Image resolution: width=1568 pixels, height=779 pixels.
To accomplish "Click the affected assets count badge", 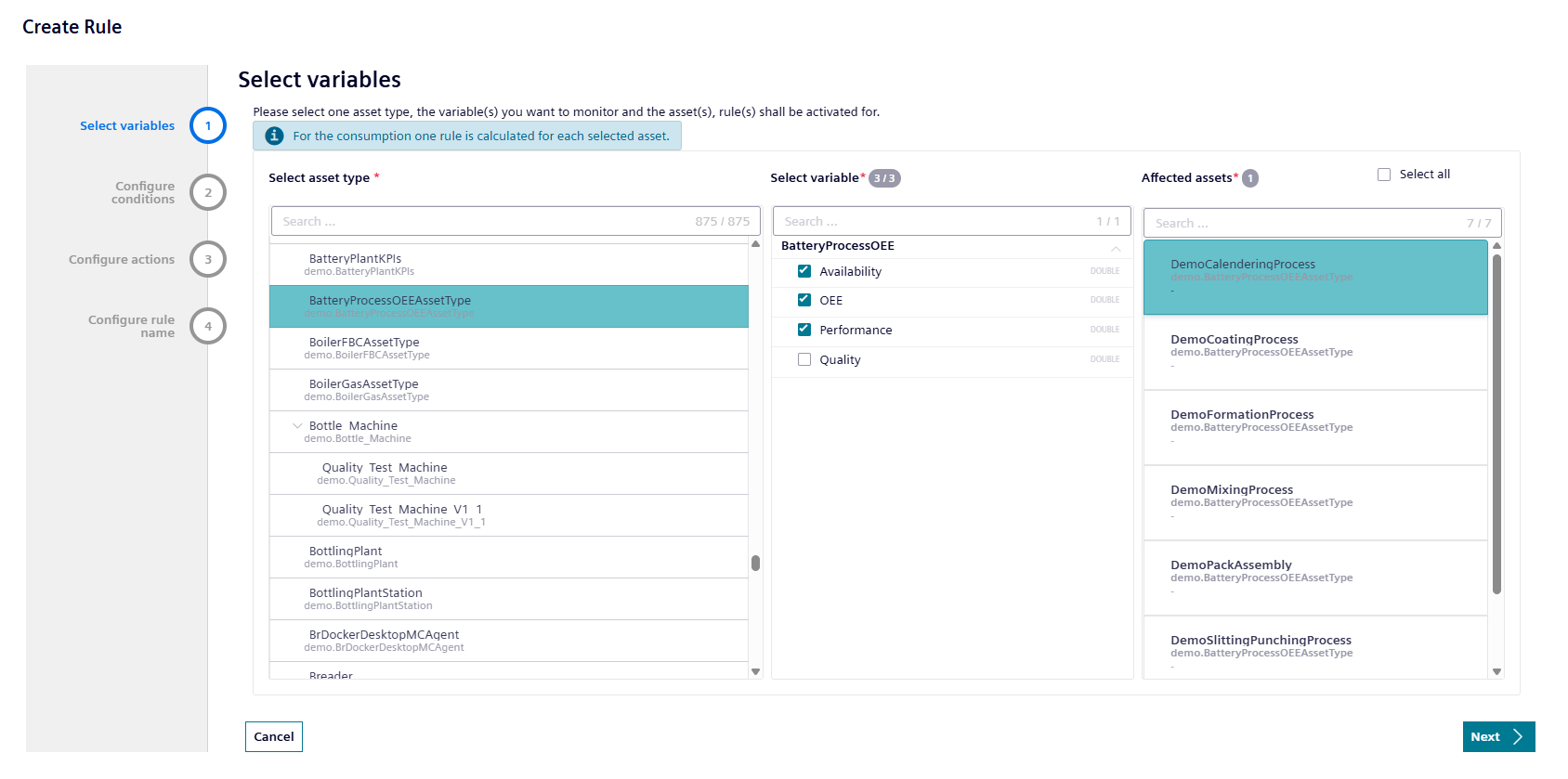I will (1250, 178).
